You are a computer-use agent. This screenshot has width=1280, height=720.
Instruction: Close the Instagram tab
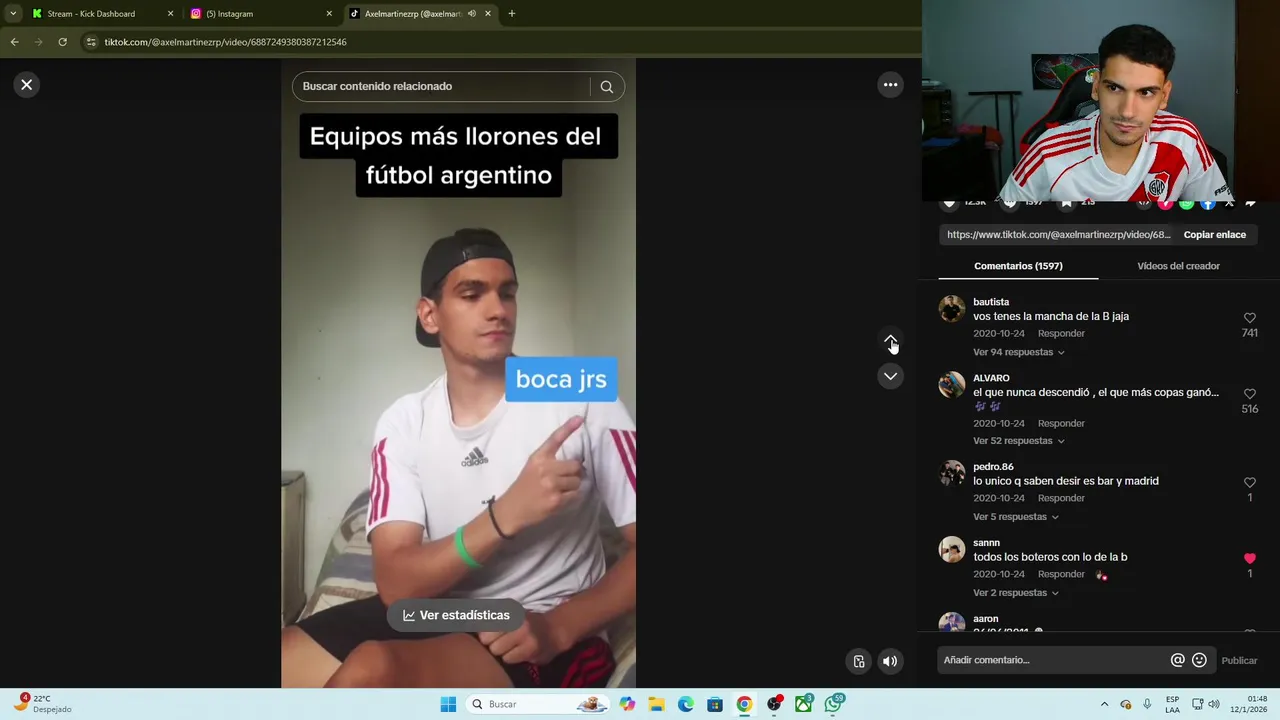(329, 14)
